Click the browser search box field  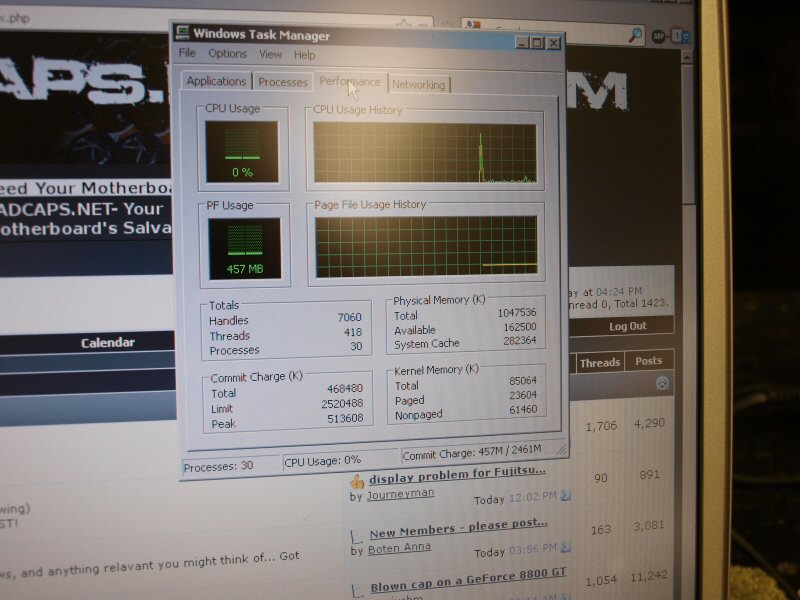pos(554,32)
